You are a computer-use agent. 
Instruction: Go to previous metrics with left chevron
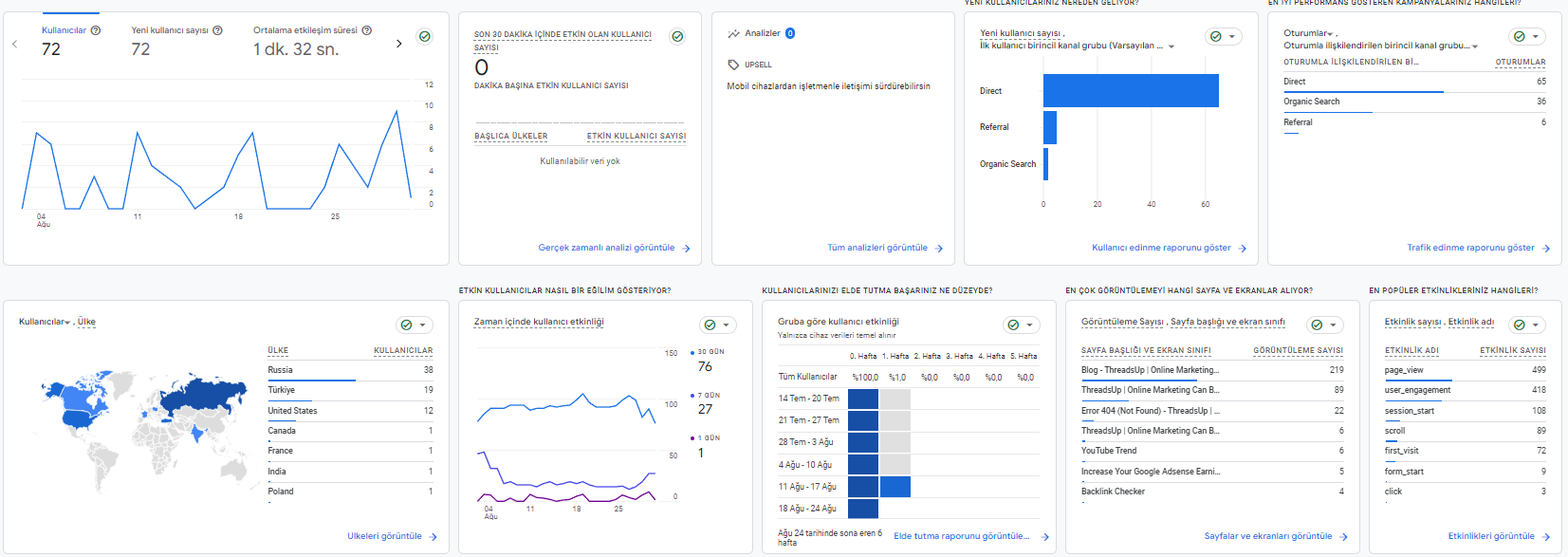(x=15, y=44)
